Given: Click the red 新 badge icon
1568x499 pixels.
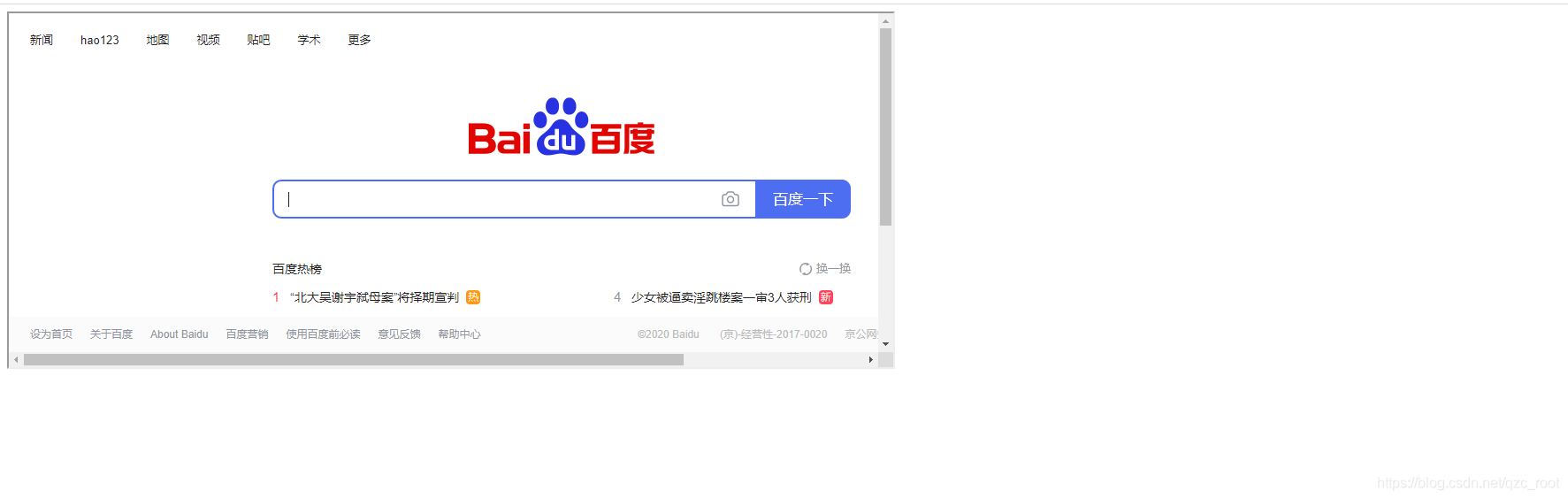Looking at the screenshot, I should 826,297.
